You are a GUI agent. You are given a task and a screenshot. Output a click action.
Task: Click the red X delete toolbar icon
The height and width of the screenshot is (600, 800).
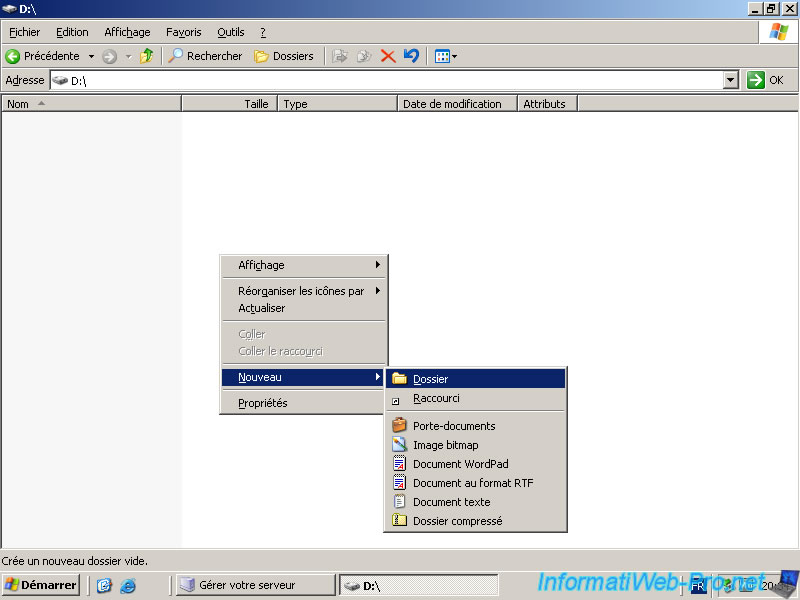click(388, 56)
